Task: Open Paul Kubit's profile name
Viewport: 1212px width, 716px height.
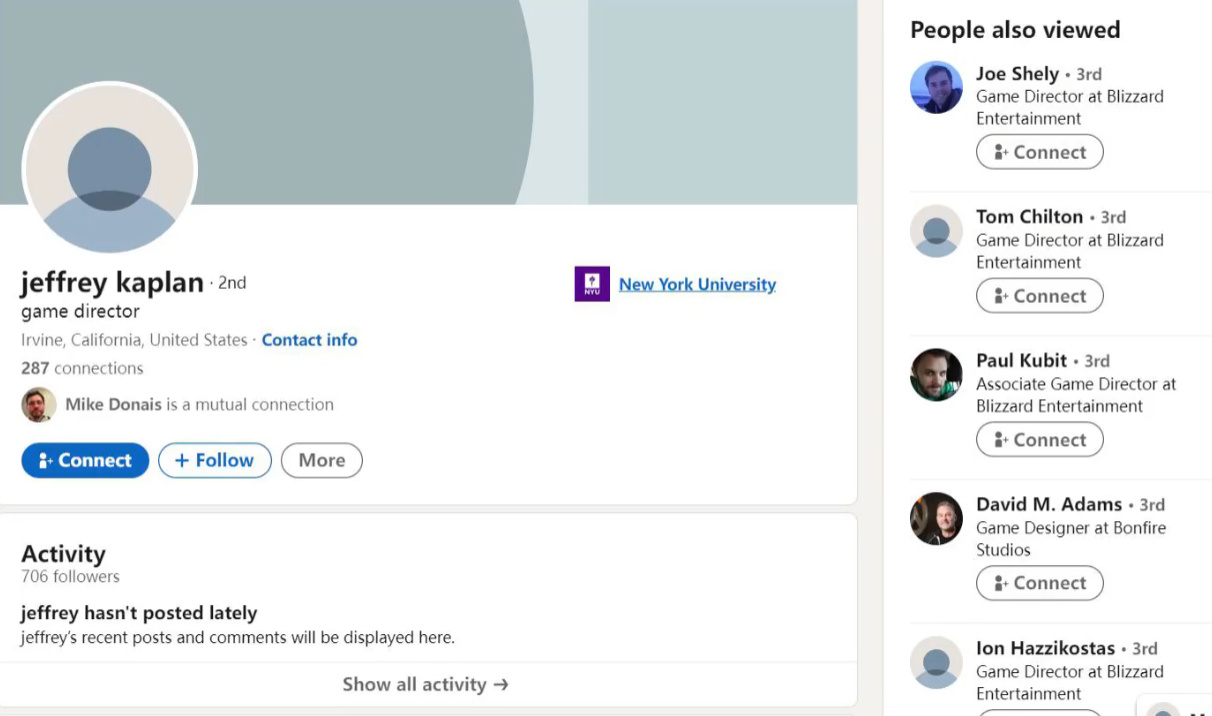Action: click(1021, 361)
